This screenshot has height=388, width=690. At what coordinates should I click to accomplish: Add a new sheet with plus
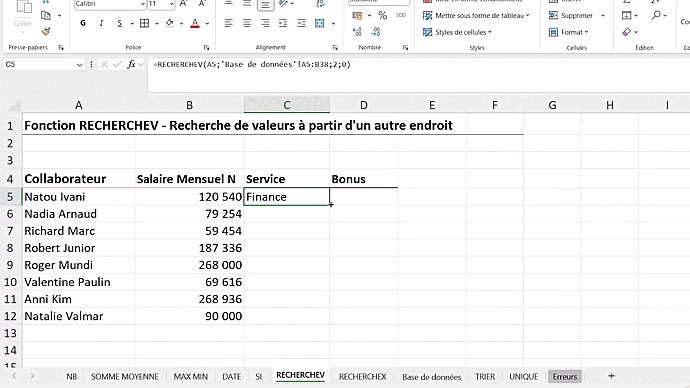(x=611, y=376)
